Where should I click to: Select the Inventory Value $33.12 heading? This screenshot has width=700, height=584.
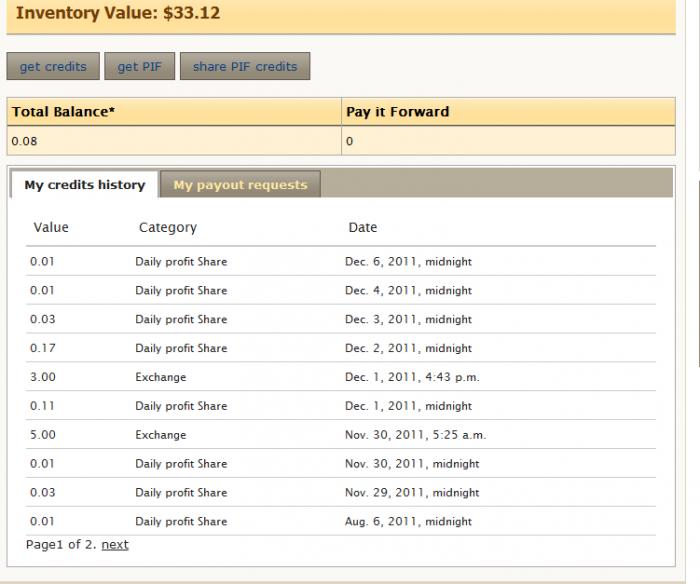tap(118, 13)
